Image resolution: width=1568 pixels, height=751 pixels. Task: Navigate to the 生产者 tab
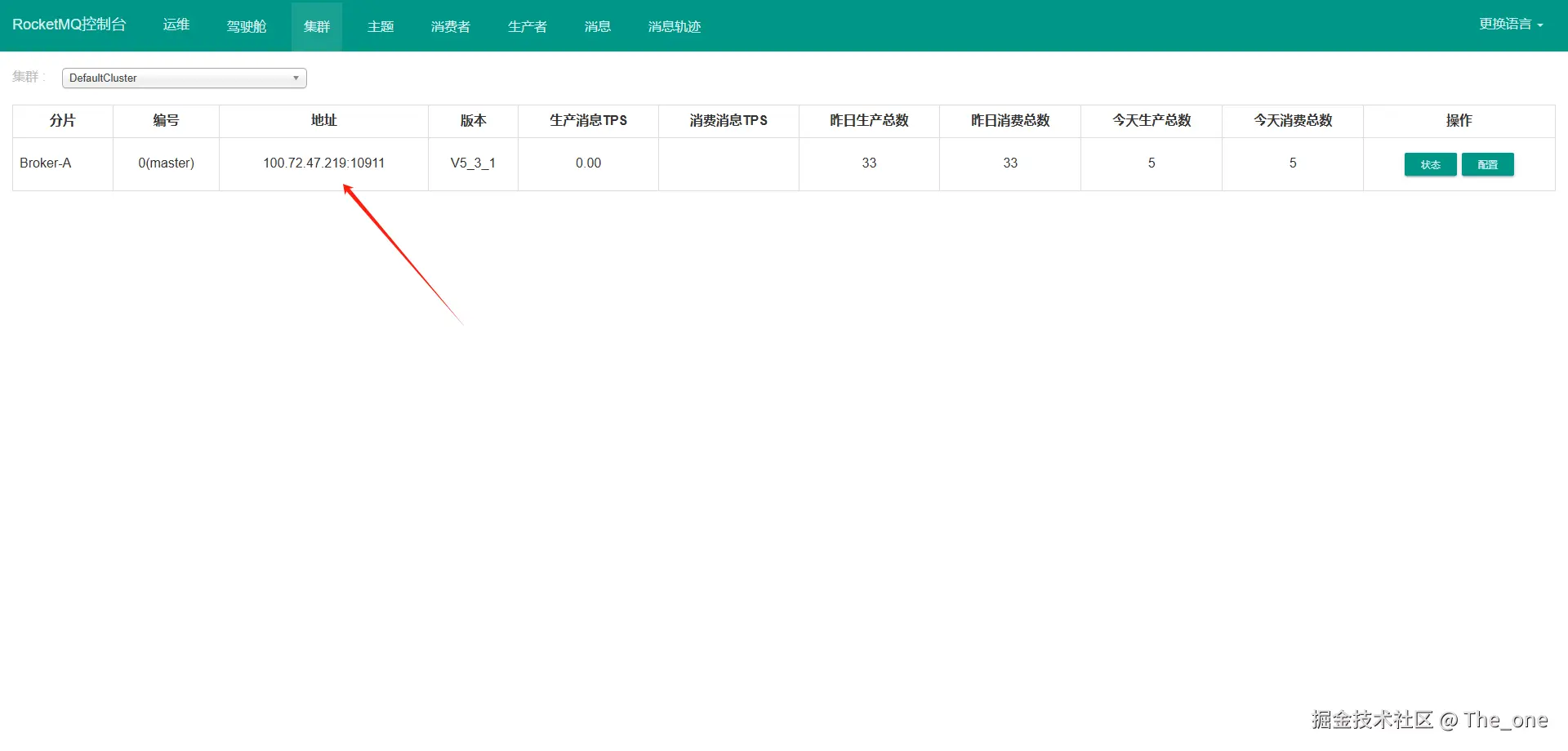point(528,26)
